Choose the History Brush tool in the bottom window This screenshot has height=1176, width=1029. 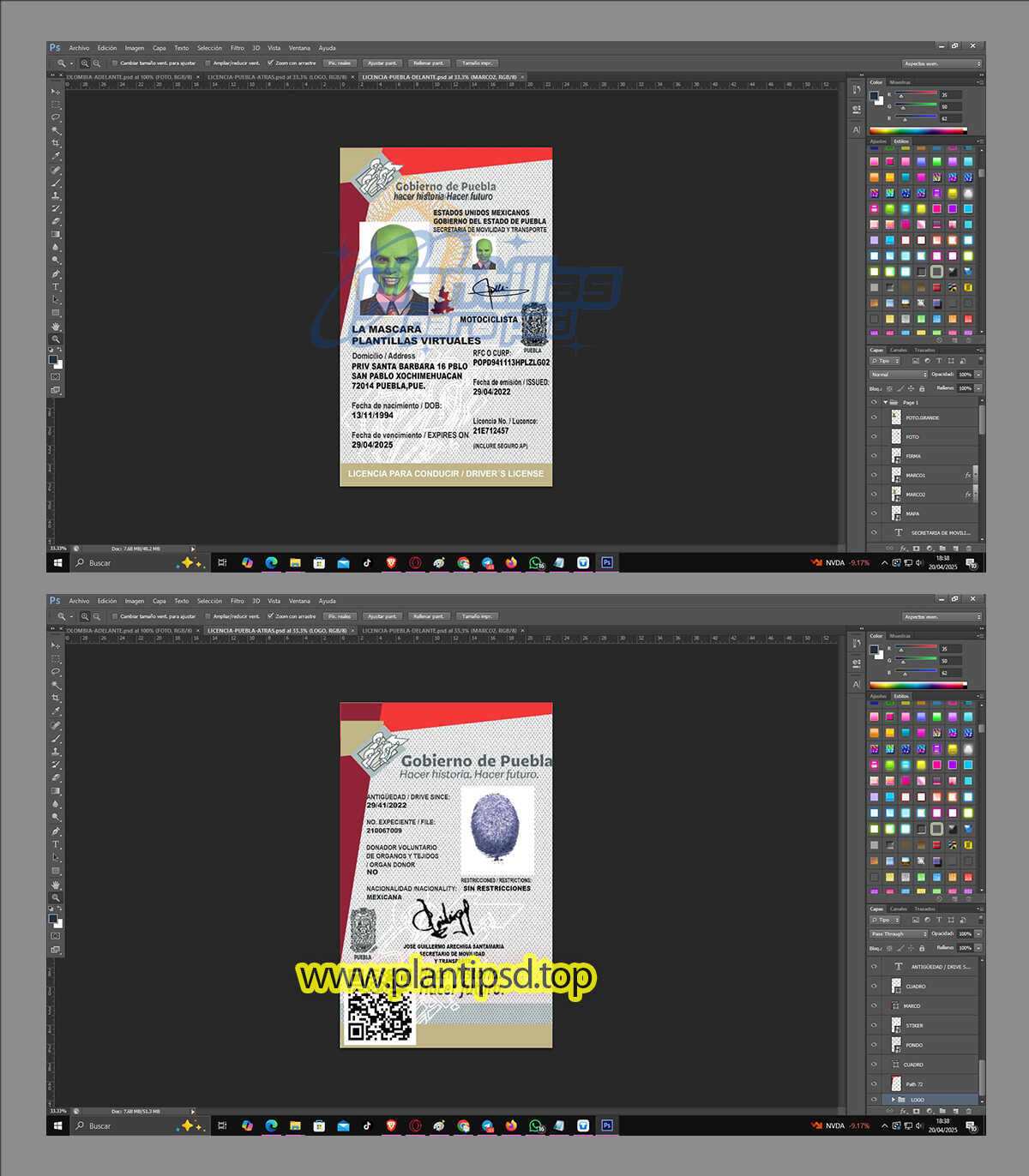tap(56, 764)
